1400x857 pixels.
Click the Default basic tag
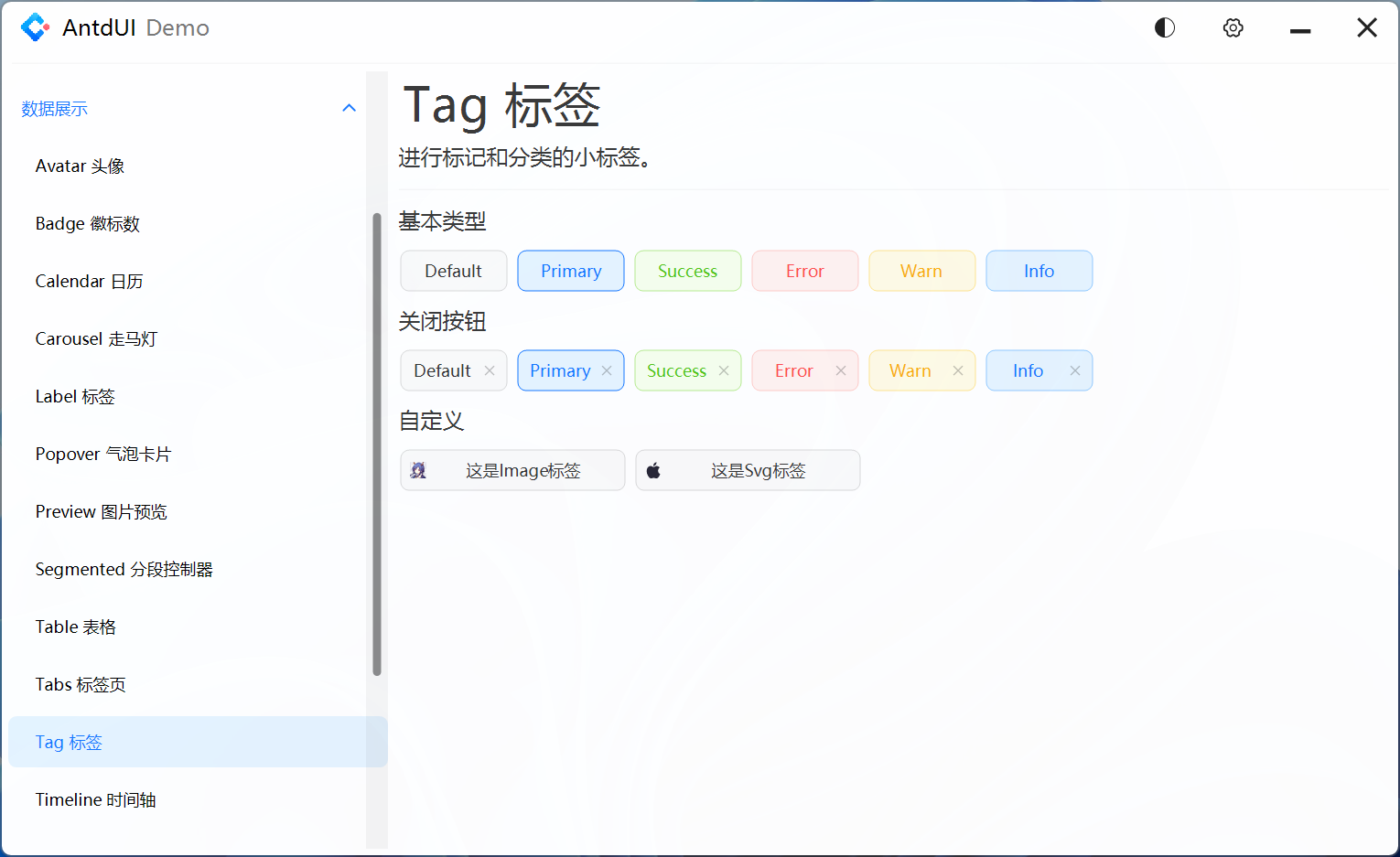[x=453, y=271]
